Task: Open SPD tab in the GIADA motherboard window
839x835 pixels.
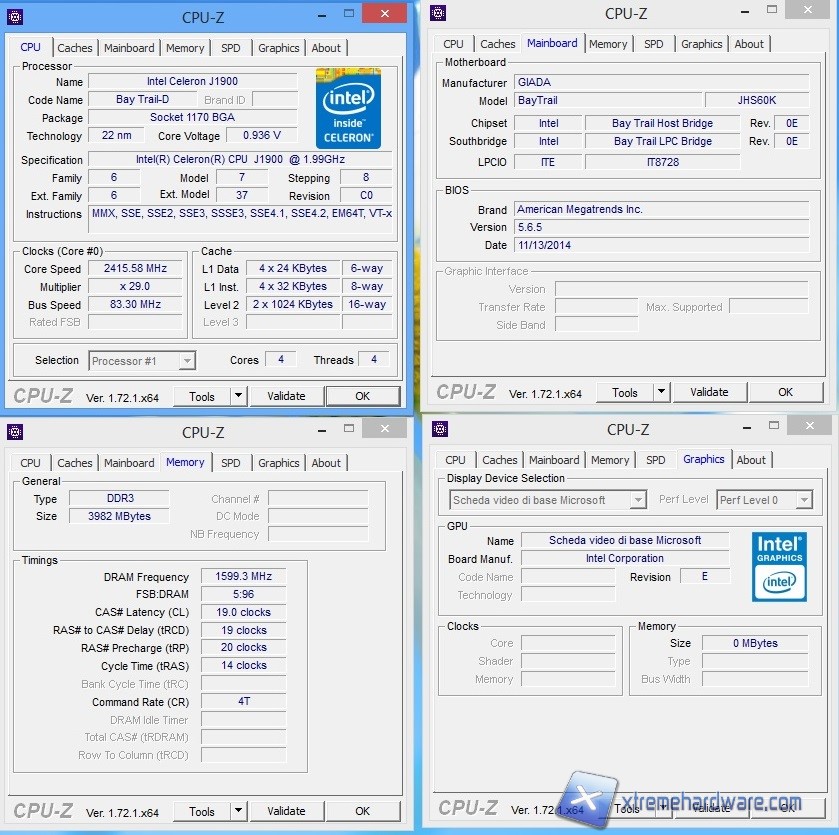Action: click(x=654, y=44)
